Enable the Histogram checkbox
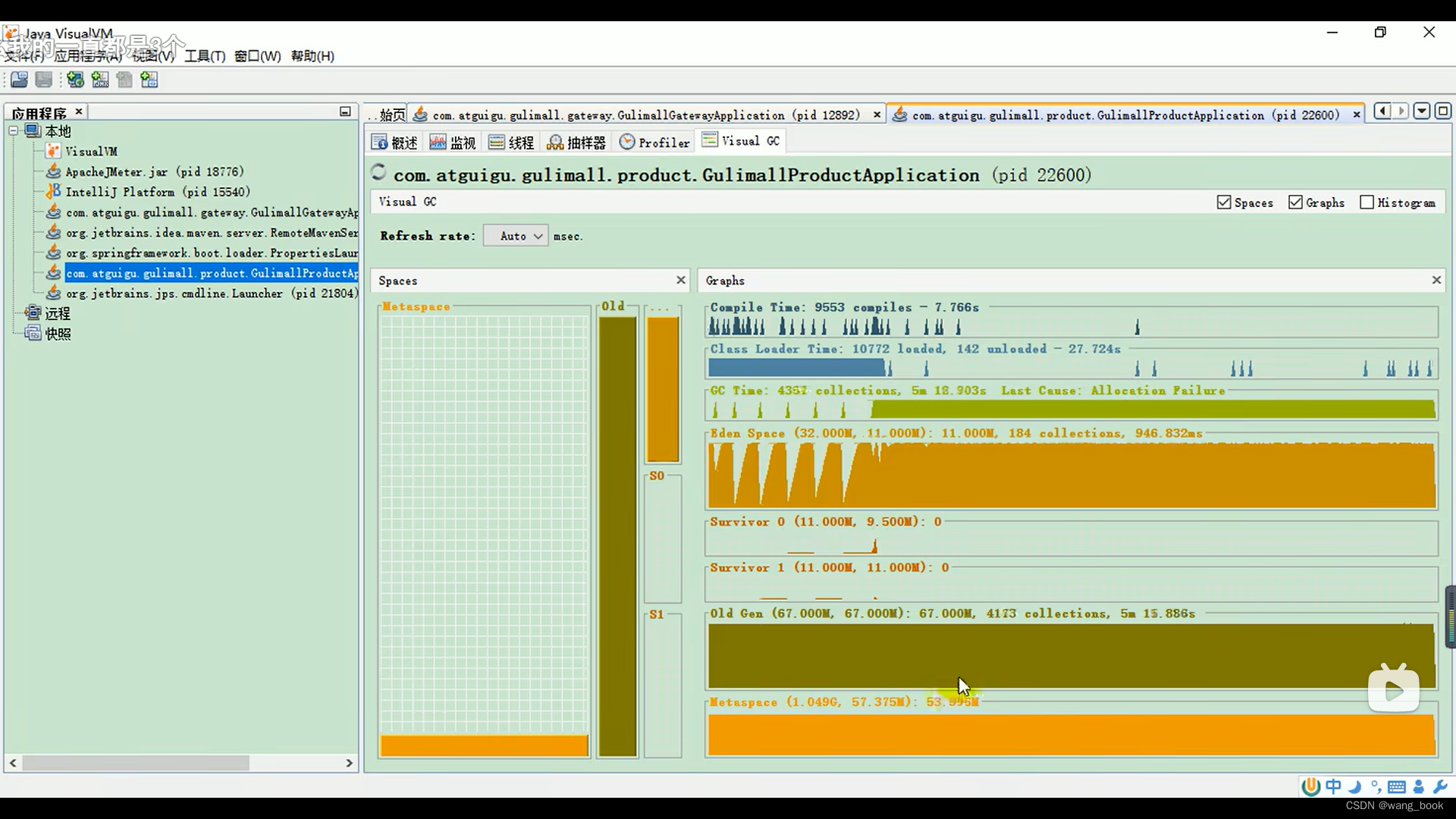The height and width of the screenshot is (819, 1456). click(1367, 202)
